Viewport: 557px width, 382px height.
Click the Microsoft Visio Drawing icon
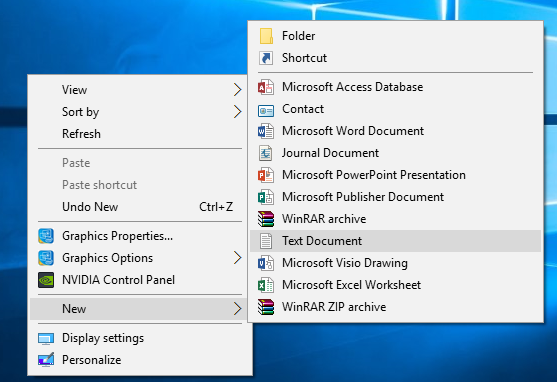(x=266, y=263)
